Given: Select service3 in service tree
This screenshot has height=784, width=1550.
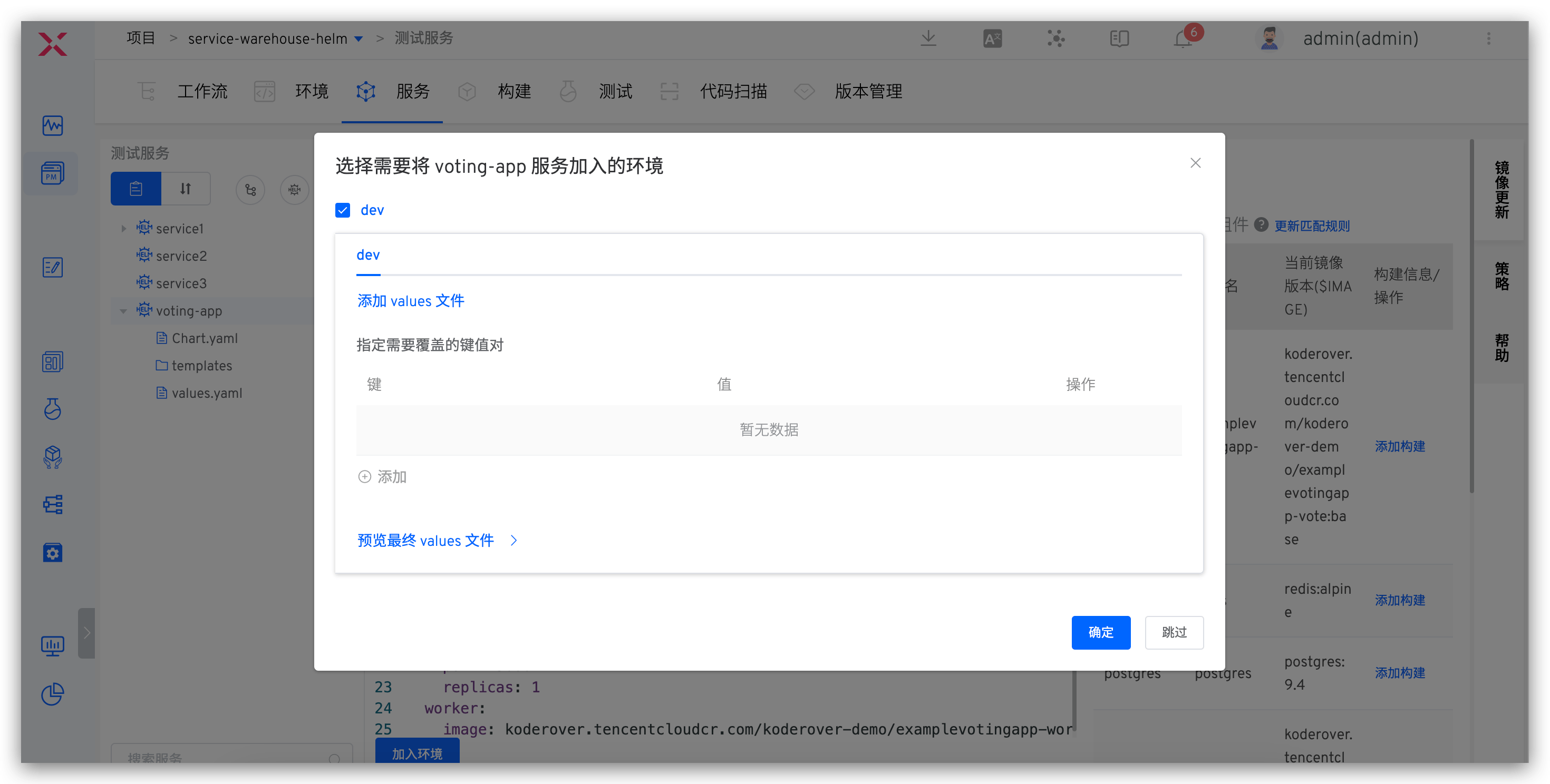Looking at the screenshot, I should coord(181,284).
